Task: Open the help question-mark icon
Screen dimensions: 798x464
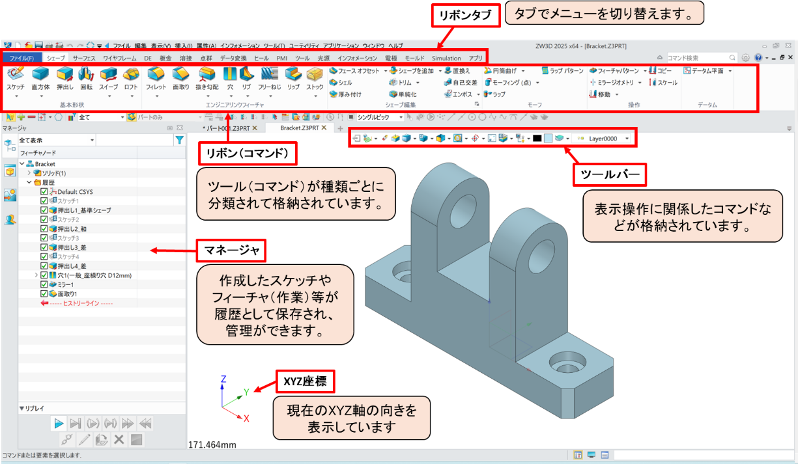Action: (758, 58)
